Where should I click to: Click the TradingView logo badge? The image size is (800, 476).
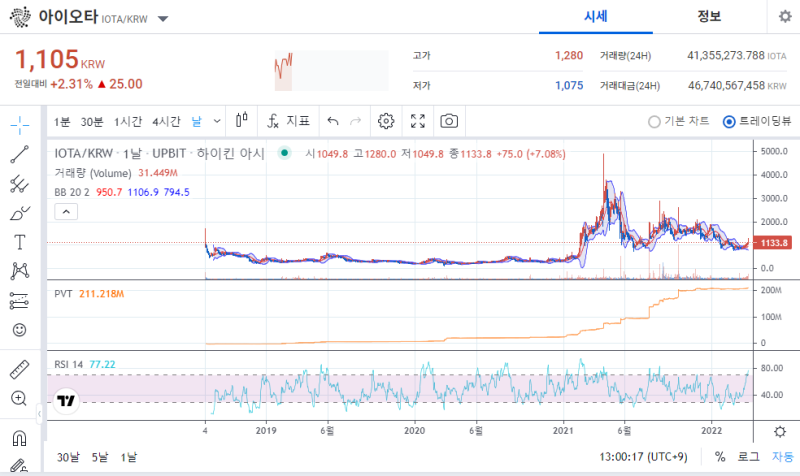[66, 400]
